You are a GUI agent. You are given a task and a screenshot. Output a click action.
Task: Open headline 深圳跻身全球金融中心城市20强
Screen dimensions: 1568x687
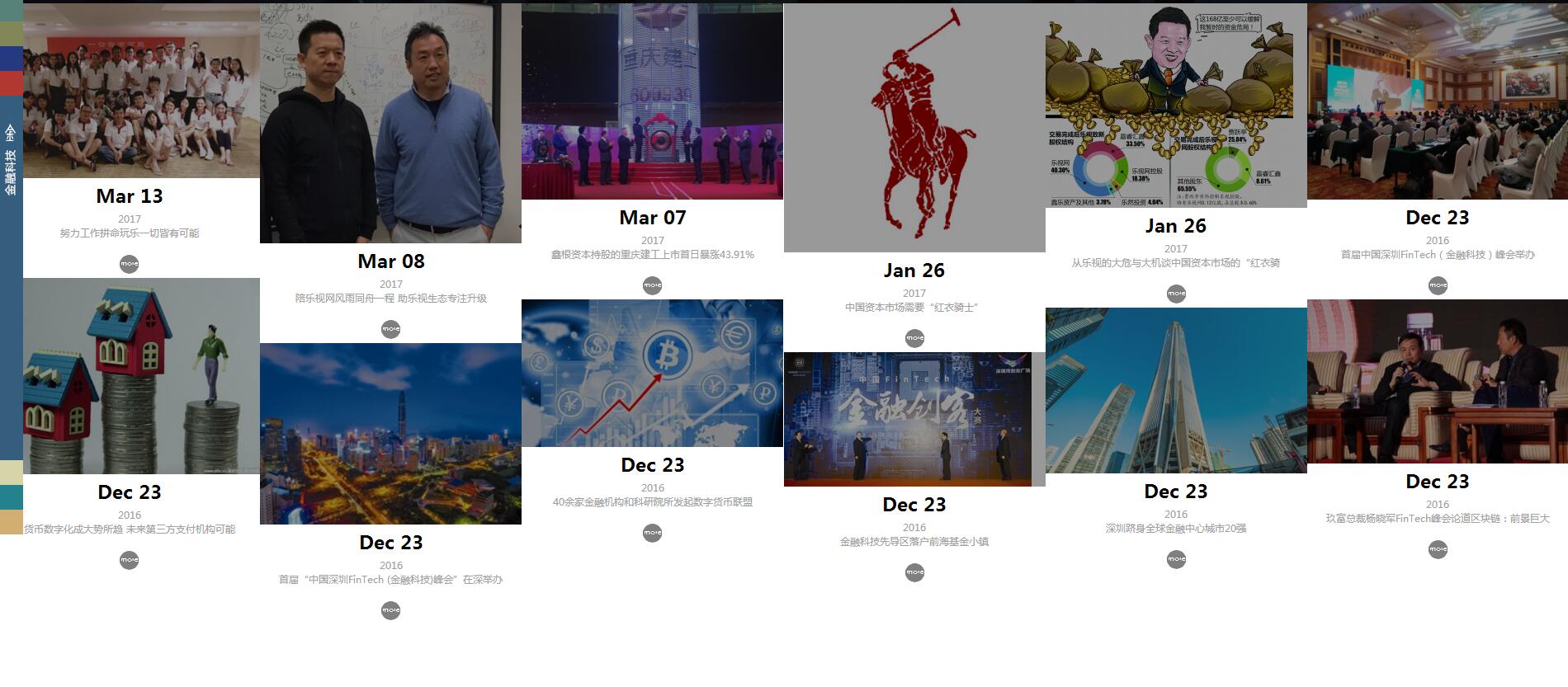tap(1176, 529)
